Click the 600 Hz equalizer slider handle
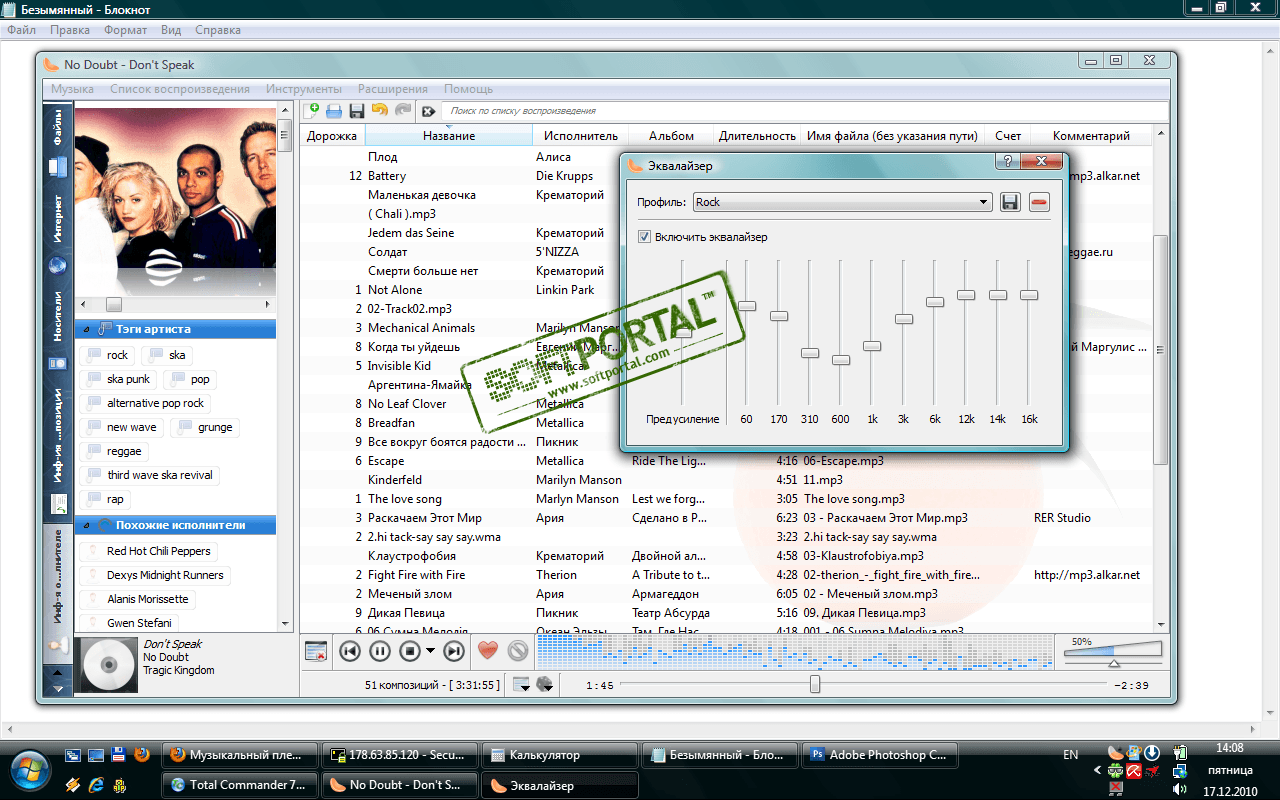Screen dimensions: 1280x800 click(840, 359)
